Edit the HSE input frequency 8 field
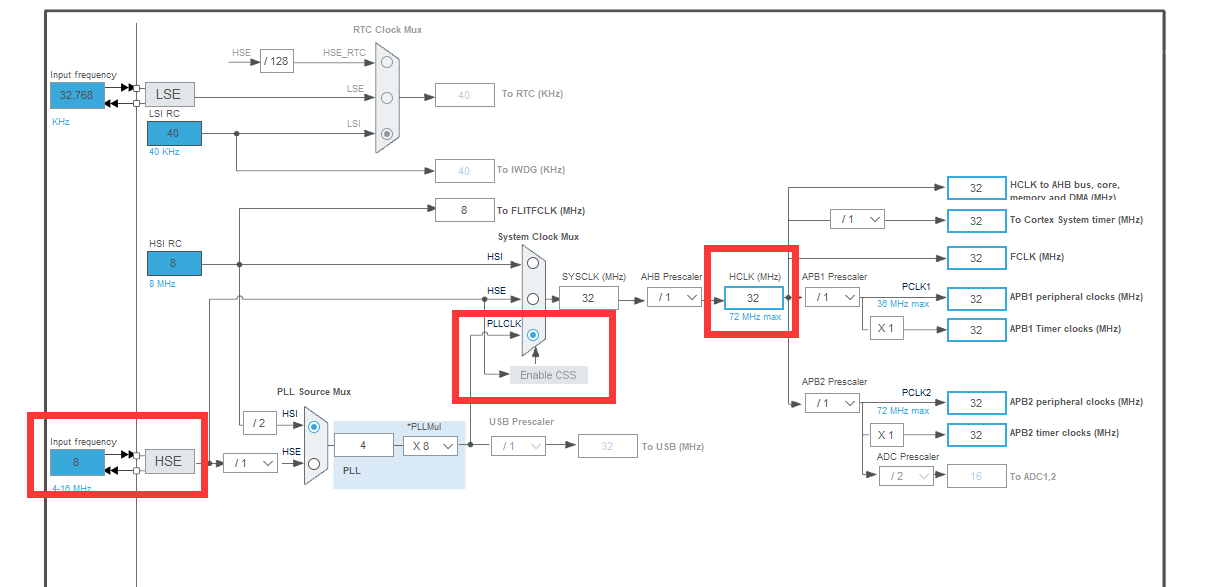1206x587 pixels. tap(77, 462)
